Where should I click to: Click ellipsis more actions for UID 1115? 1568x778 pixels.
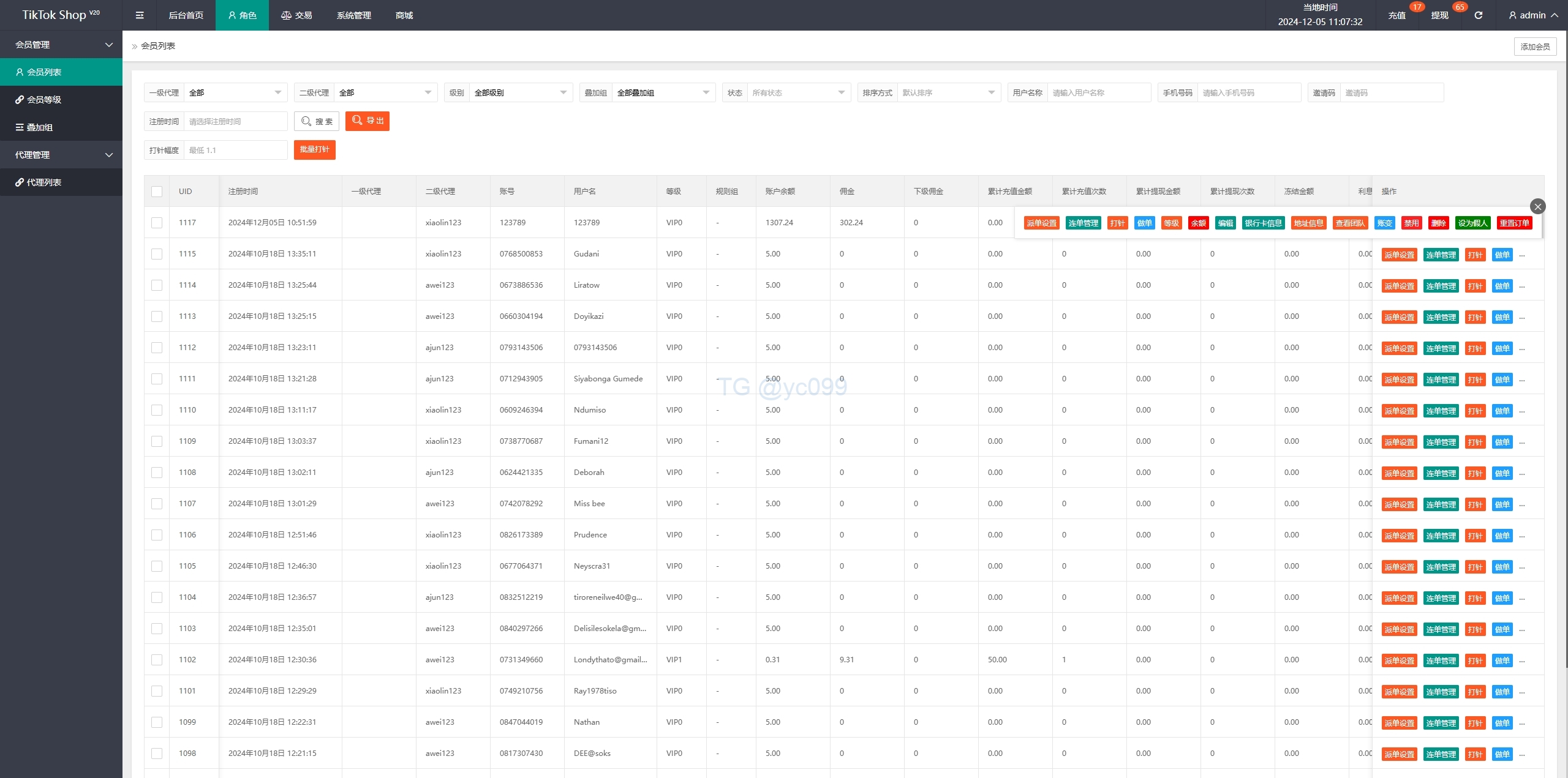[1522, 255]
